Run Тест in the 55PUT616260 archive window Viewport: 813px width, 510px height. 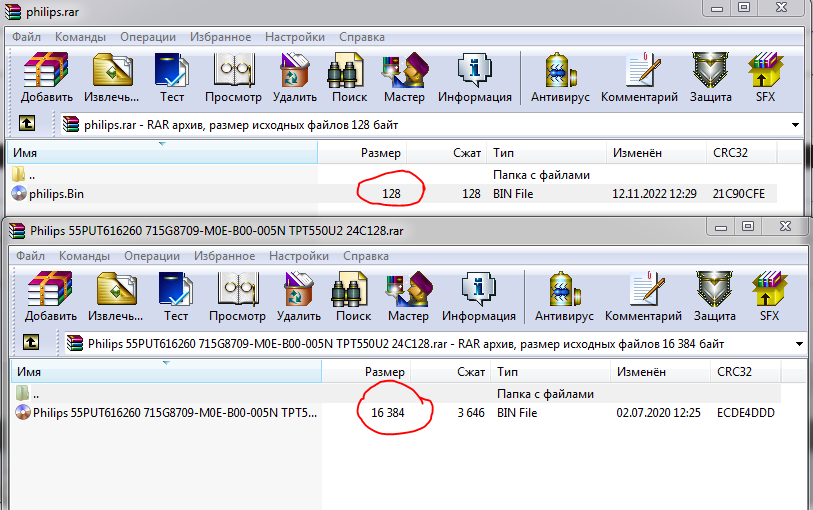coord(176,296)
